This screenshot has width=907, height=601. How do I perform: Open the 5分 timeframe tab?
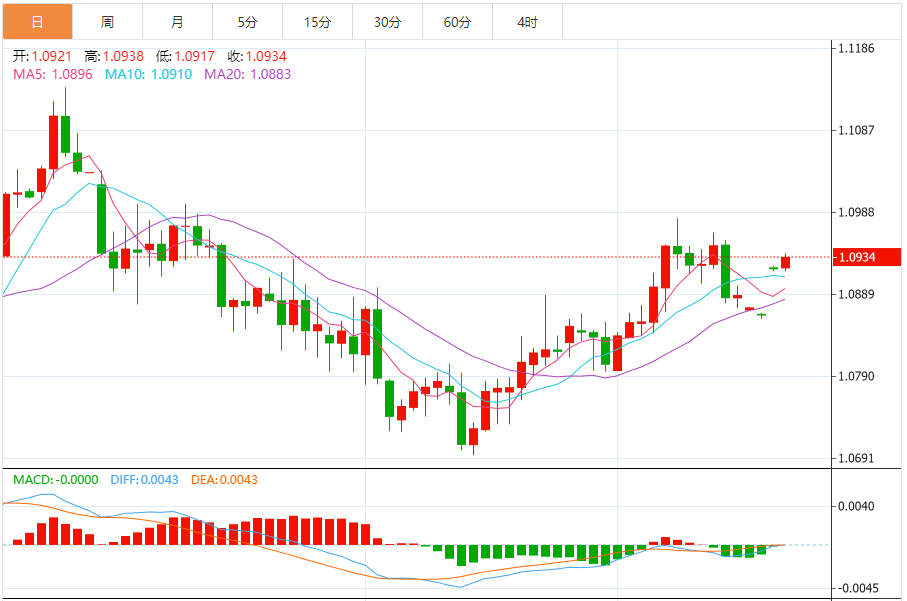[x=248, y=22]
